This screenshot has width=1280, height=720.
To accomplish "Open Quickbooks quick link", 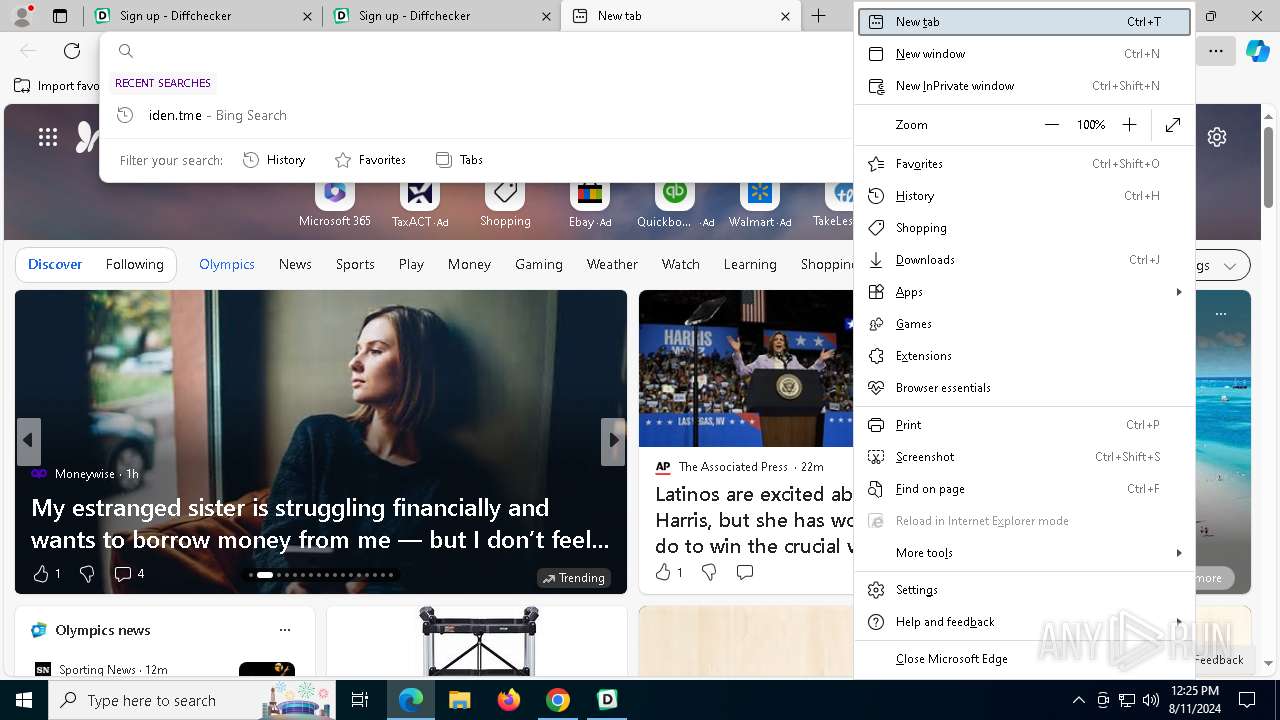I will pos(675,204).
